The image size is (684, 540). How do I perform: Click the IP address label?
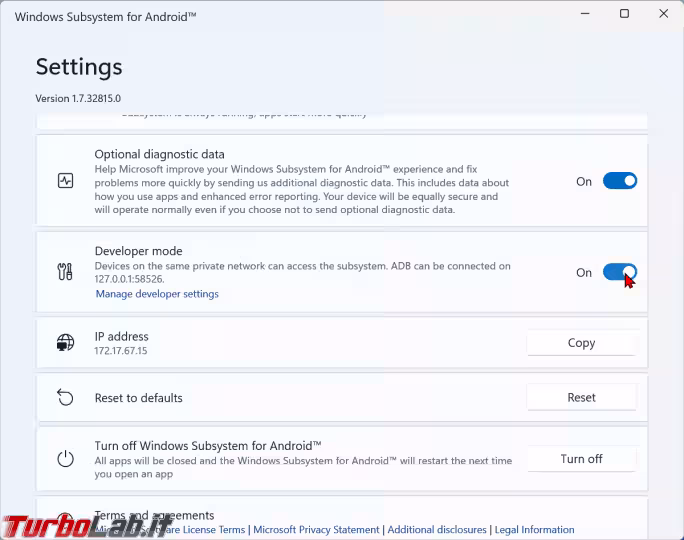pos(121,336)
